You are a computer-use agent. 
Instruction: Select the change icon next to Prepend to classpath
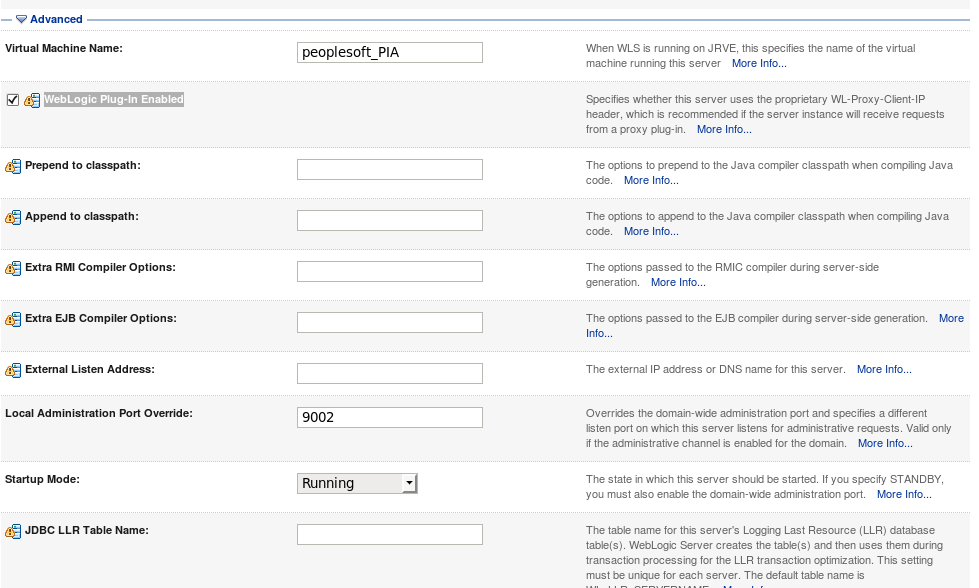pyautogui.click(x=13, y=166)
